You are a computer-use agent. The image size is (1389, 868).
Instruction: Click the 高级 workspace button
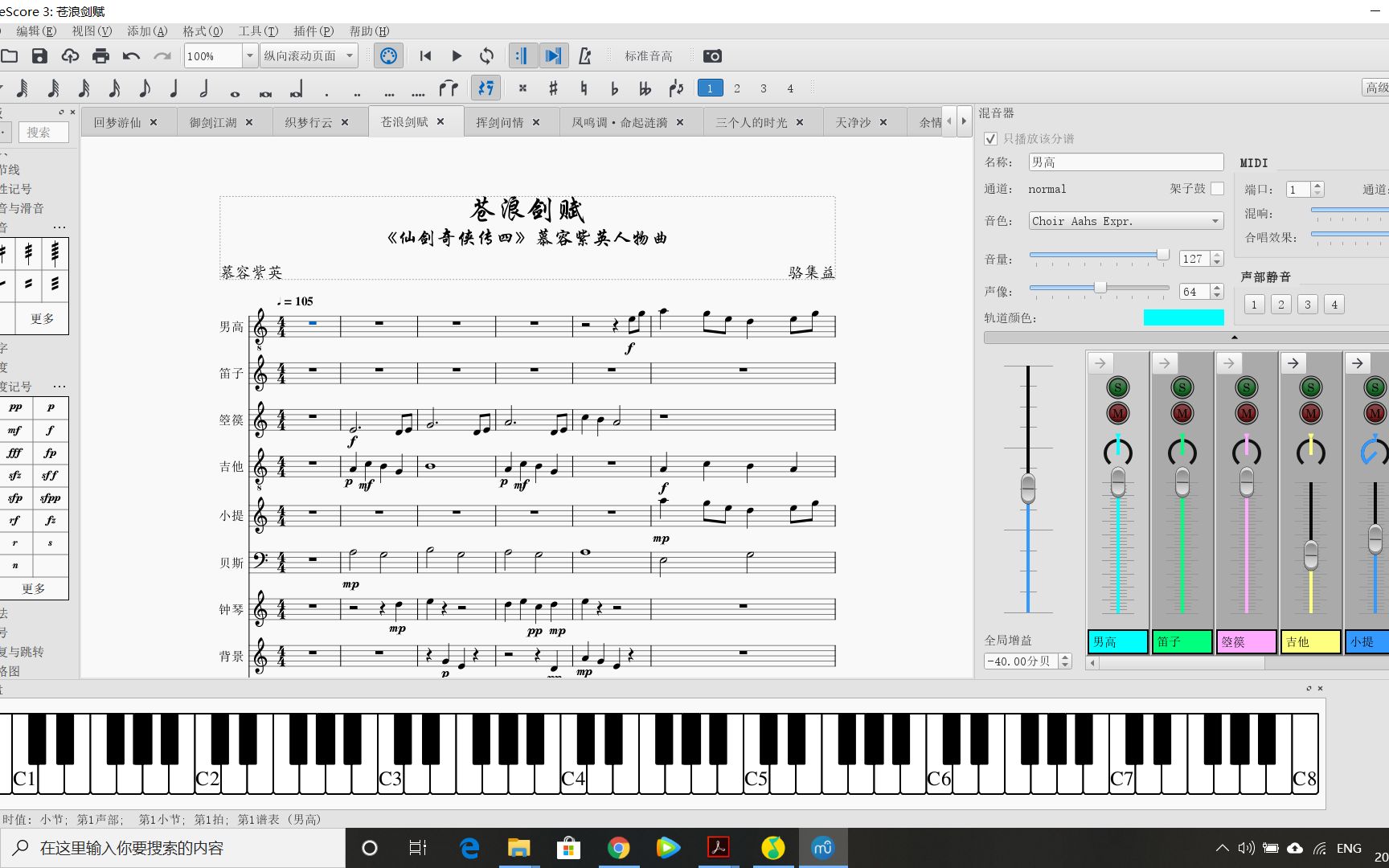(x=1375, y=88)
